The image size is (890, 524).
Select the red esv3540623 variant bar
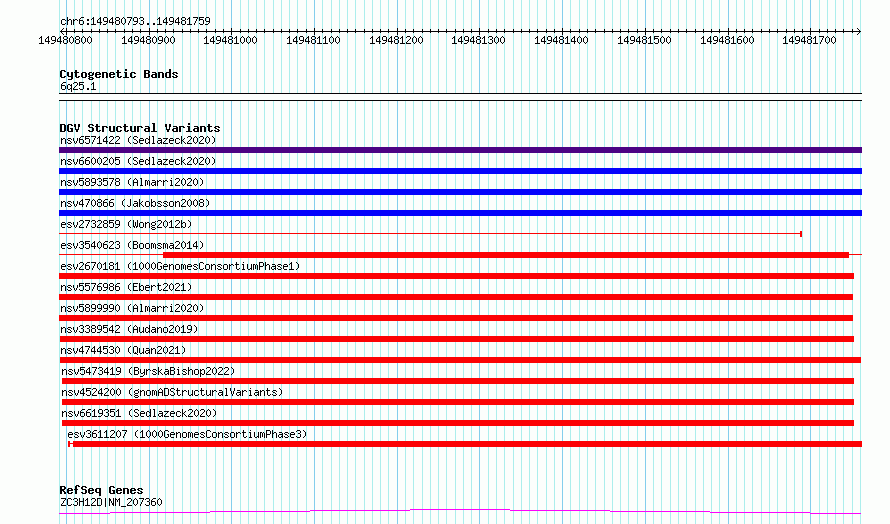coord(506,255)
